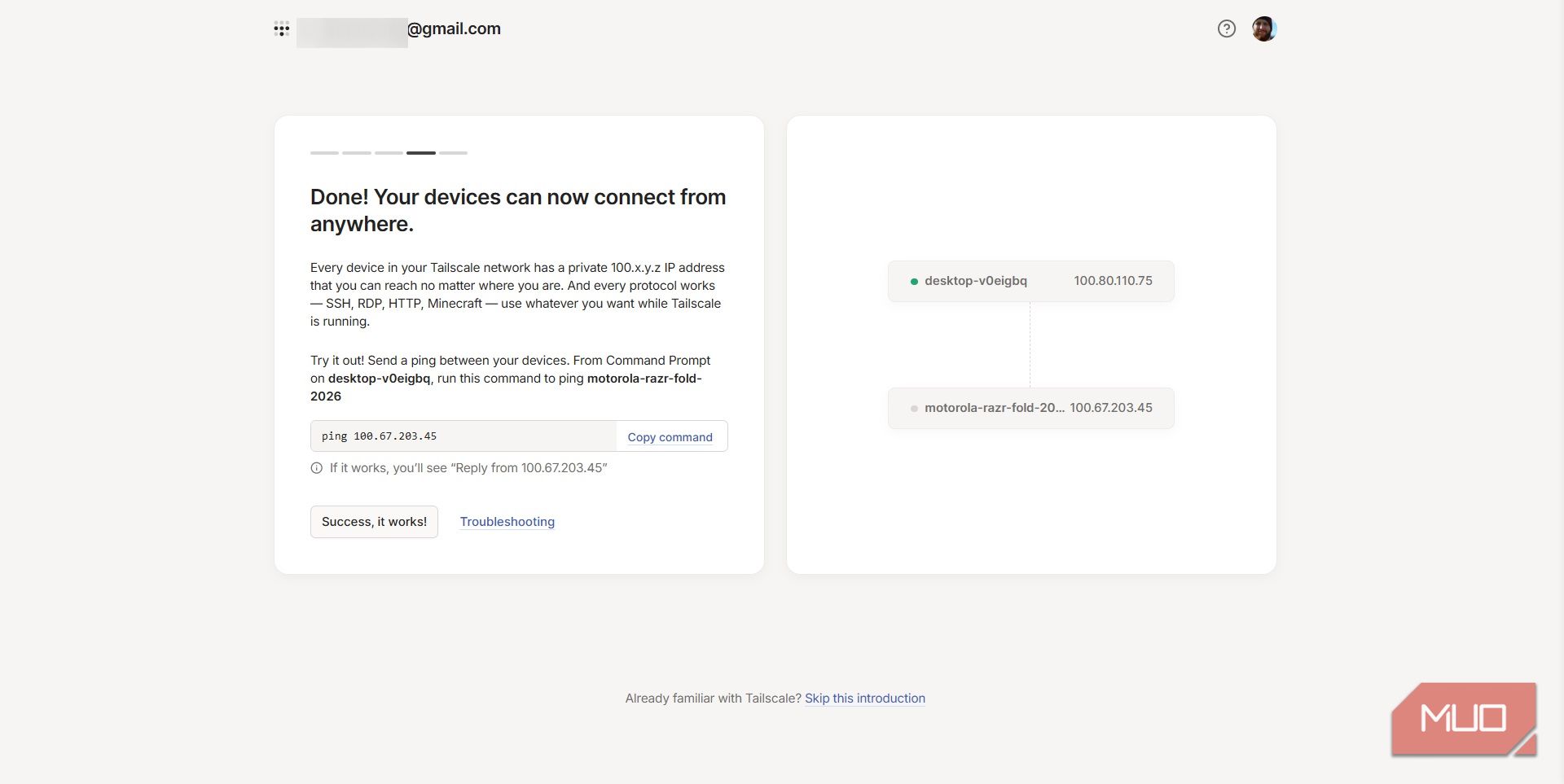Select the motorola-razr-fold device card
The height and width of the screenshot is (784, 1564).
1031,408
